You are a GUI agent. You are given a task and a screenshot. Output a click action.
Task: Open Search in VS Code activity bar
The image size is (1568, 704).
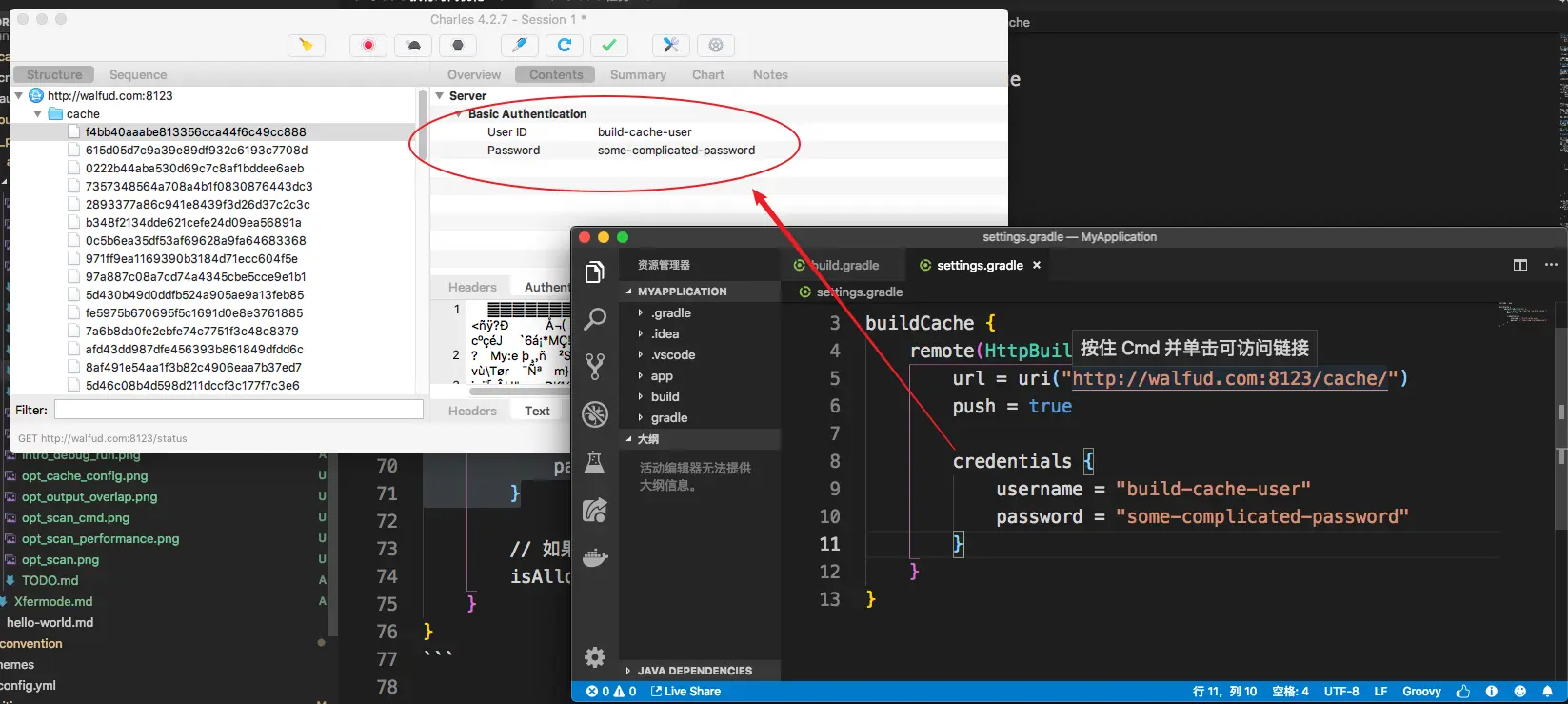click(x=595, y=319)
